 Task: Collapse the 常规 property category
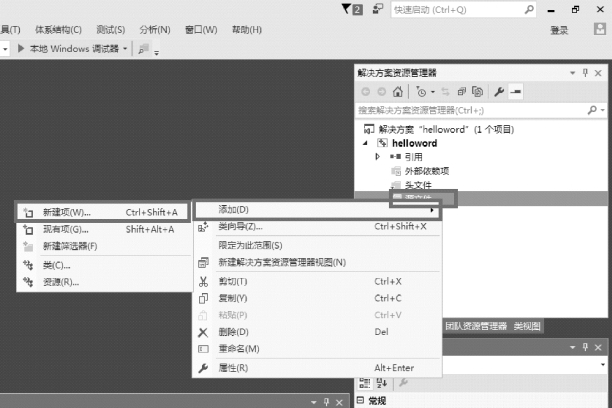point(361,400)
